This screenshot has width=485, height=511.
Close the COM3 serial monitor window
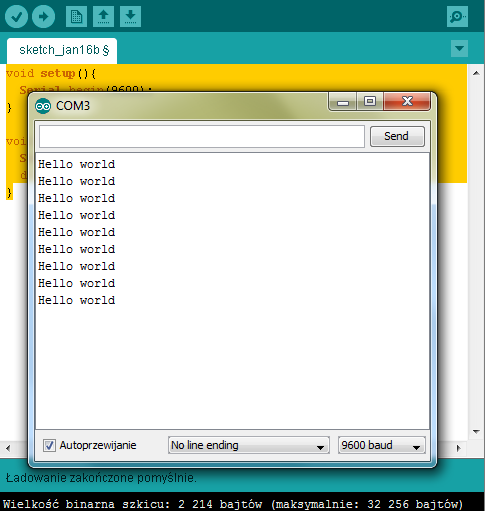pyautogui.click(x=407, y=101)
